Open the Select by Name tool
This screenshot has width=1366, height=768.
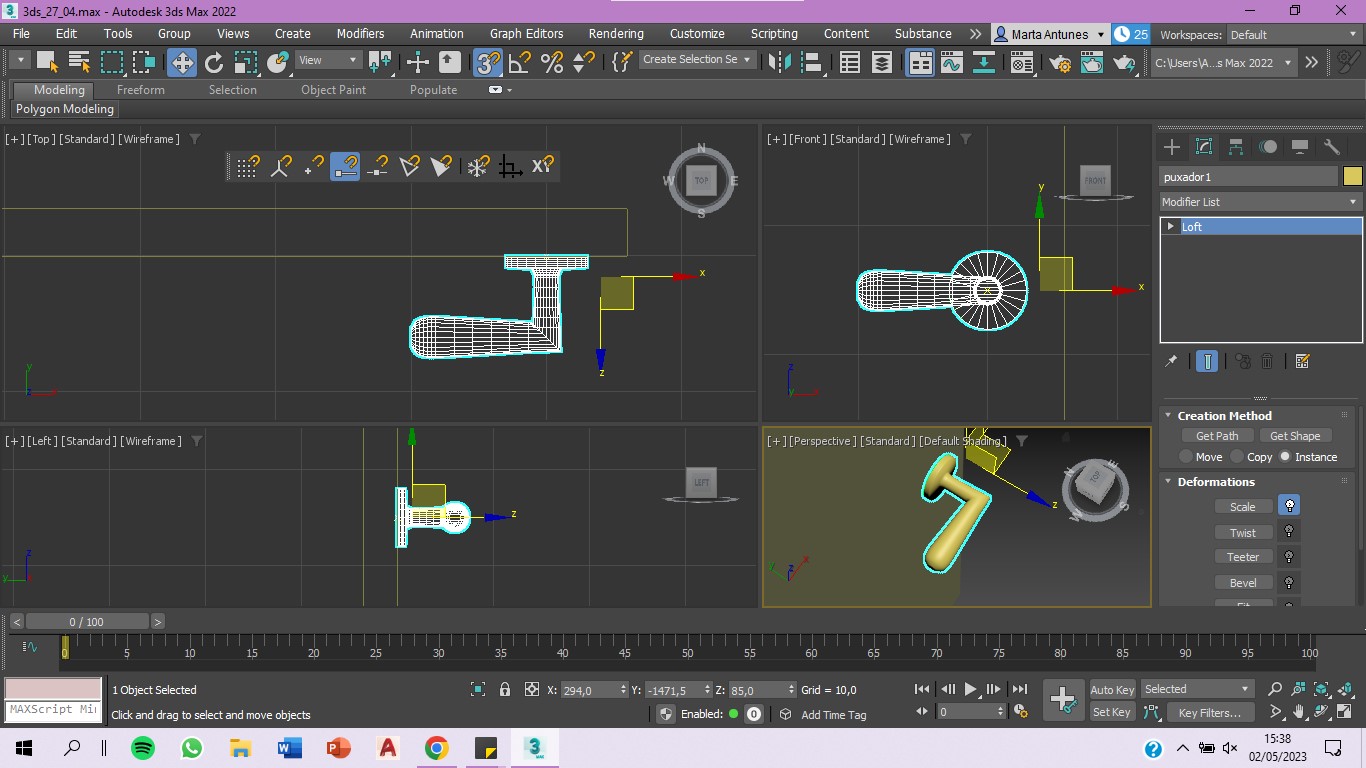click(79, 62)
